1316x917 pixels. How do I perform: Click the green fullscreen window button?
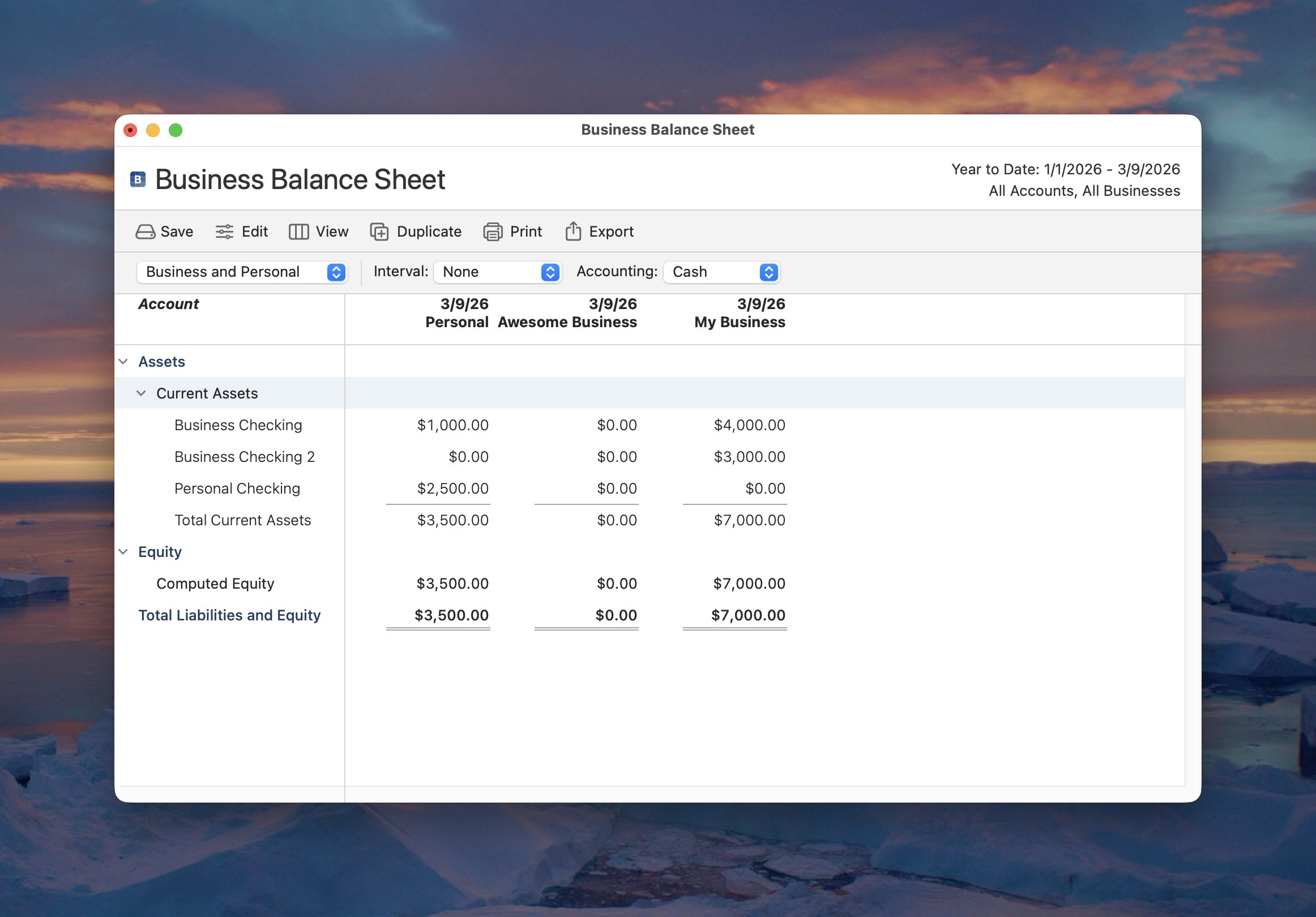click(176, 131)
